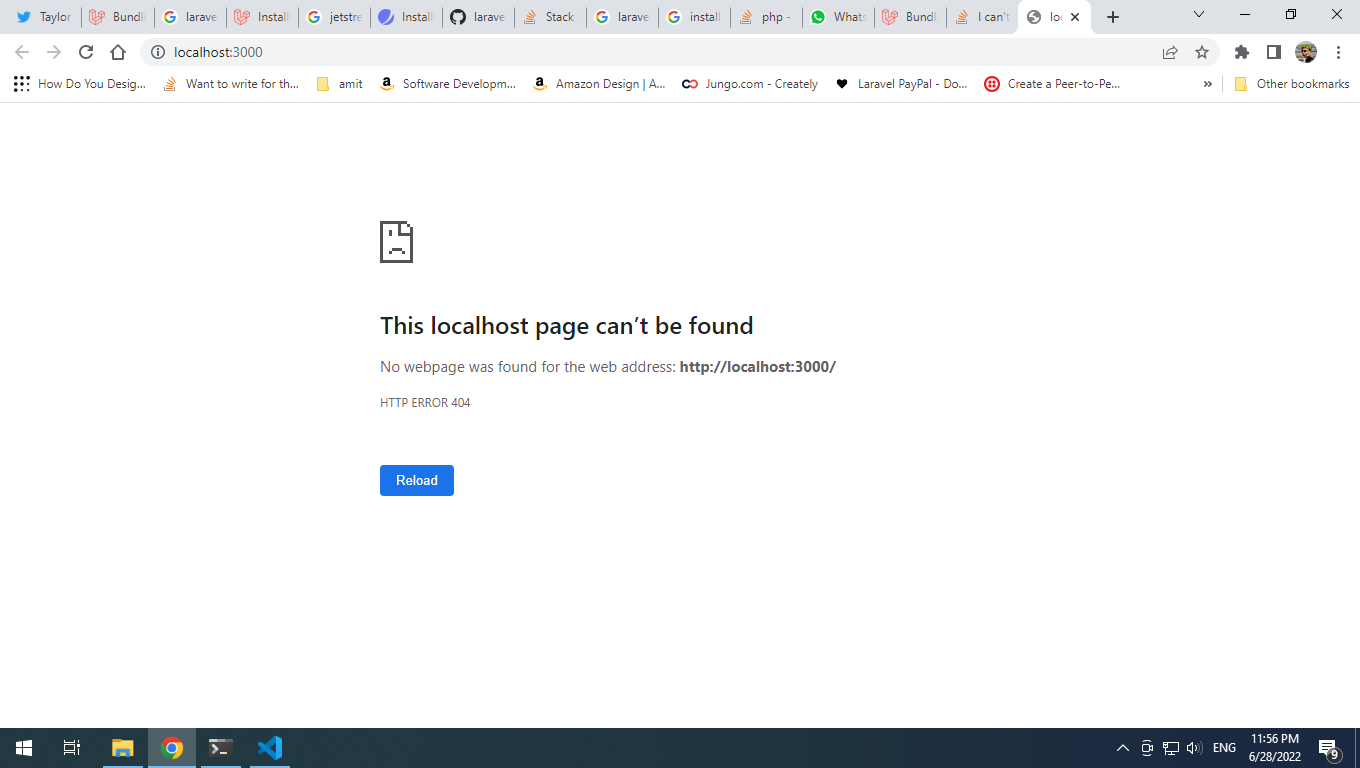
Task: Open the notification center icon
Action: (1329, 748)
